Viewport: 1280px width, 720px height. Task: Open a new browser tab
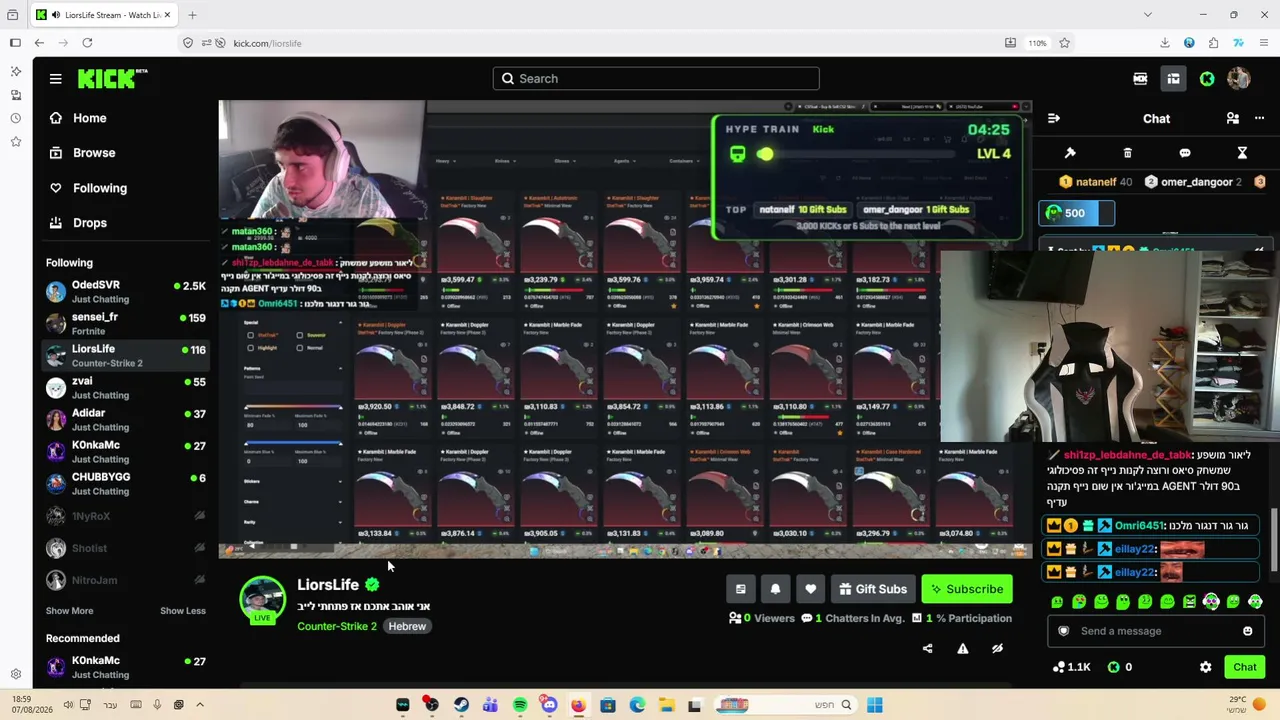point(192,15)
